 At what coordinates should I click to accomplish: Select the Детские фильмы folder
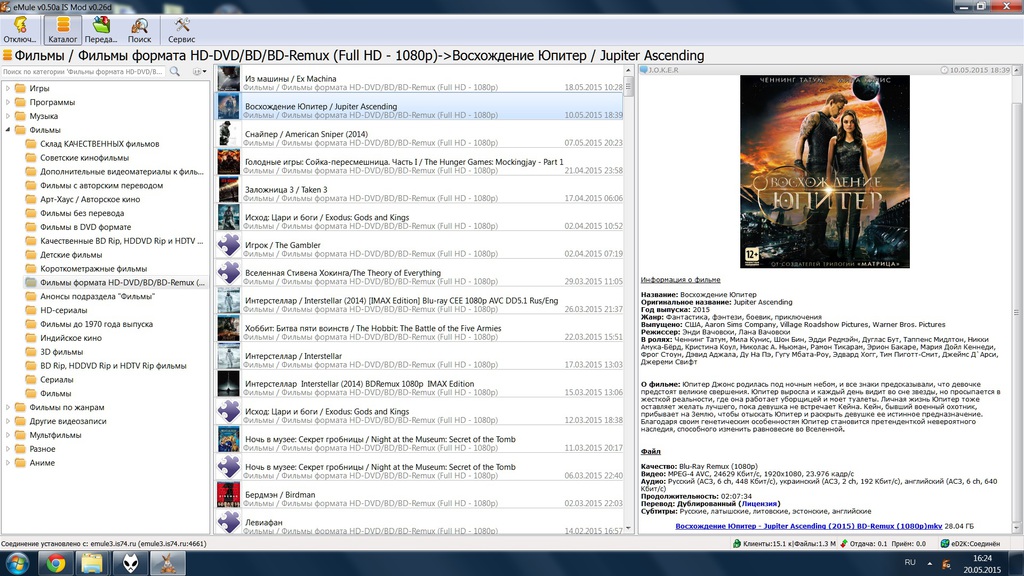(71, 255)
